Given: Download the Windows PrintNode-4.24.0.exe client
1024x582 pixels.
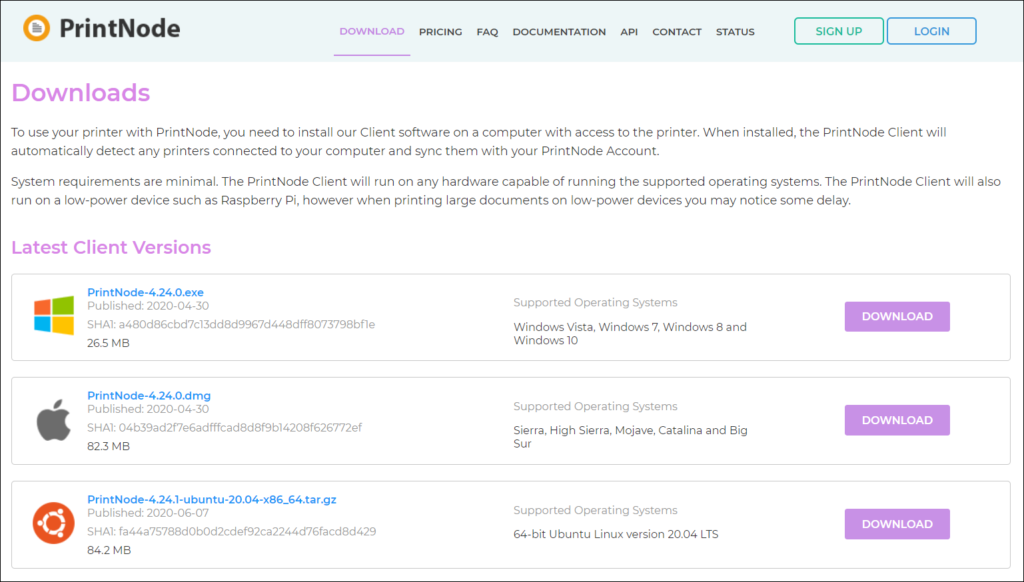Looking at the screenshot, I should point(897,317).
